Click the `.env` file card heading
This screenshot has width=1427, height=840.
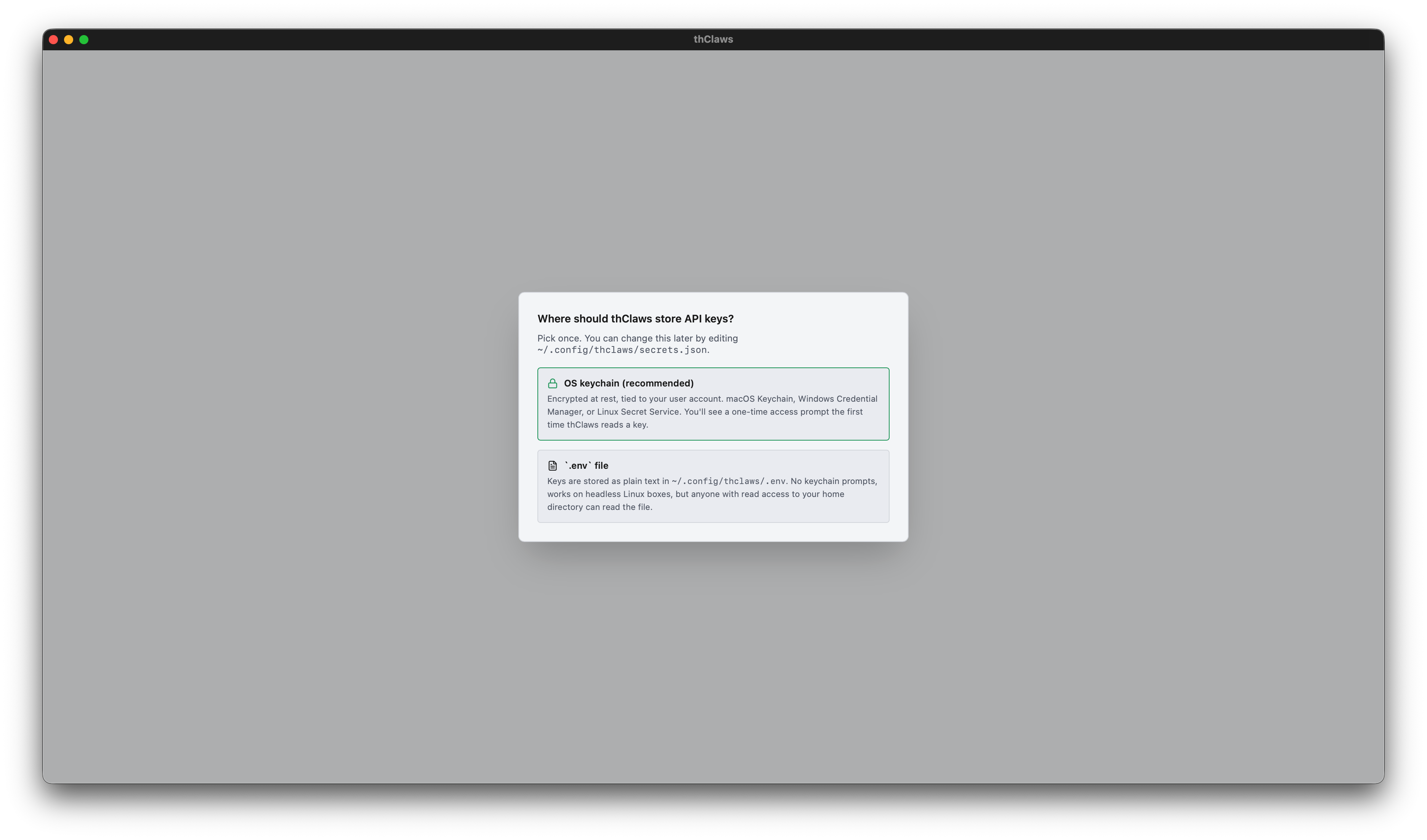[587, 465]
